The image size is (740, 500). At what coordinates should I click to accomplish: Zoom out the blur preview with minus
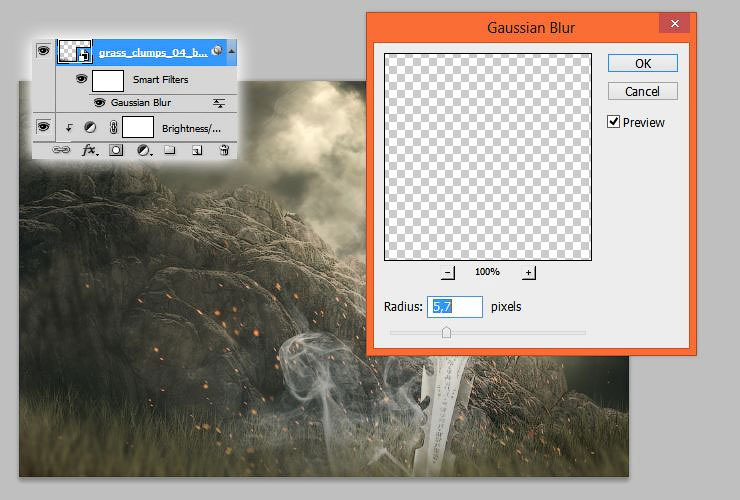click(448, 272)
